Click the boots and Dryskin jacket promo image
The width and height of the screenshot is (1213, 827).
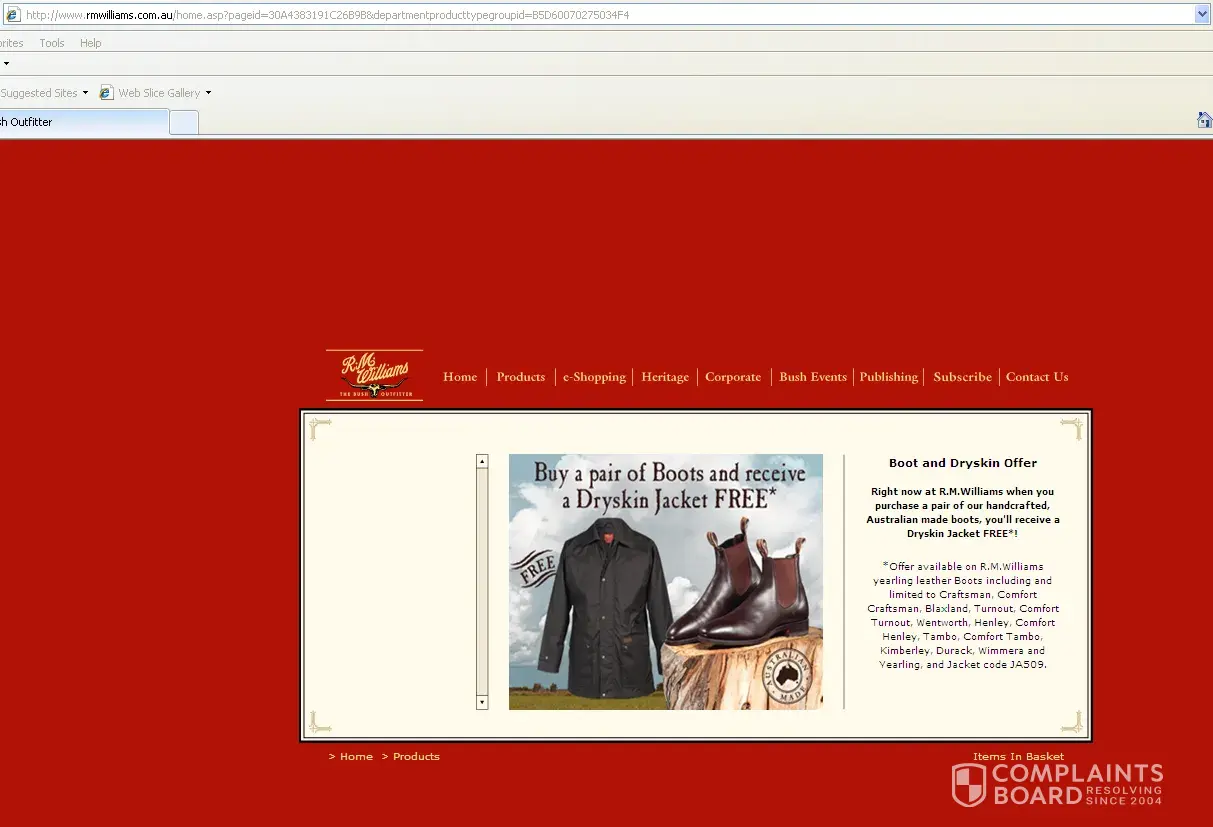click(x=665, y=582)
